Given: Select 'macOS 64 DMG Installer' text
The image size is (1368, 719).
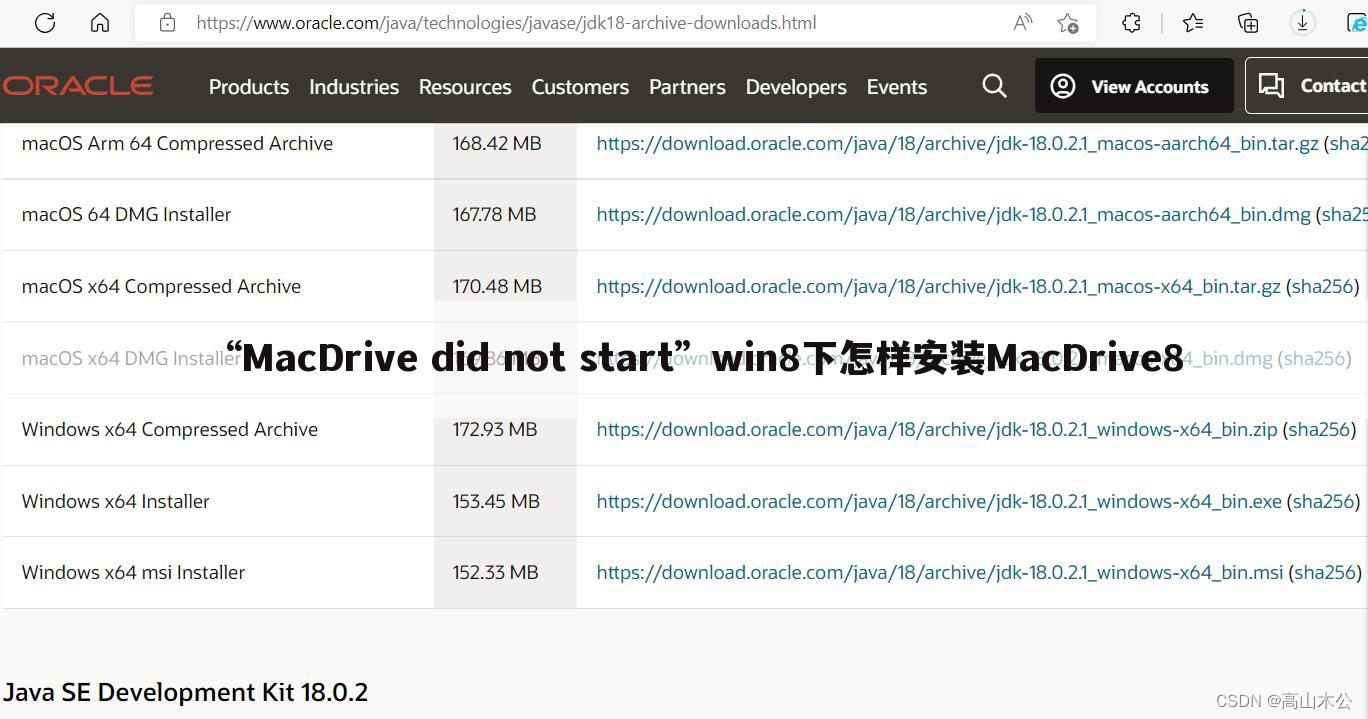Looking at the screenshot, I should 126,214.
